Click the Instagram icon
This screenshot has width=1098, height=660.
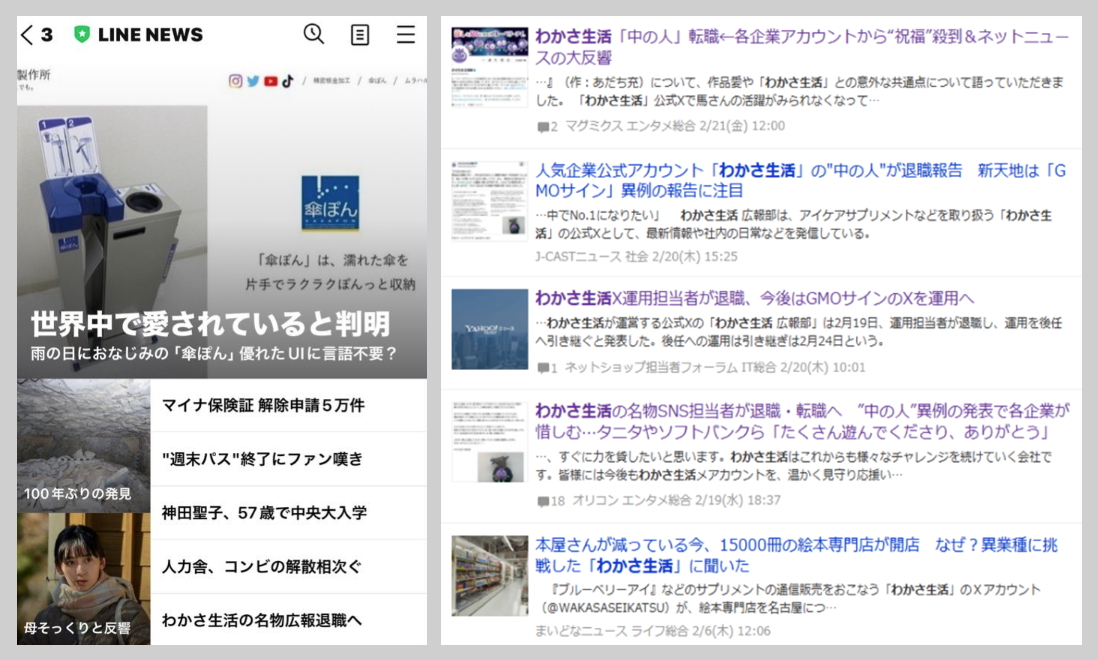tap(236, 82)
